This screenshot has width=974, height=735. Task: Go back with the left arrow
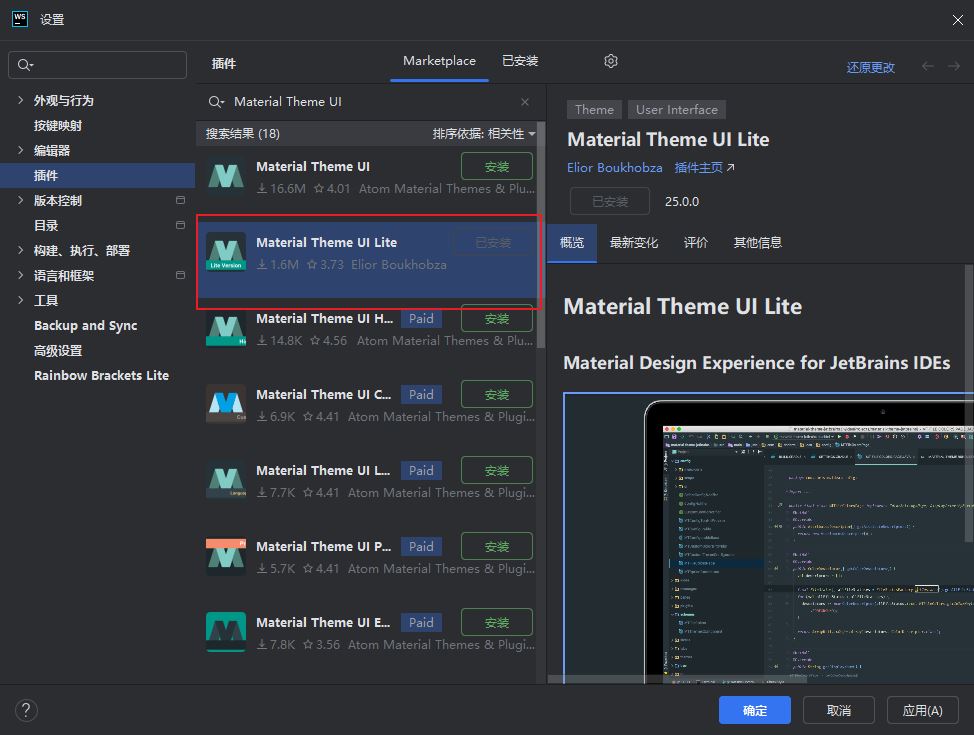tap(927, 66)
